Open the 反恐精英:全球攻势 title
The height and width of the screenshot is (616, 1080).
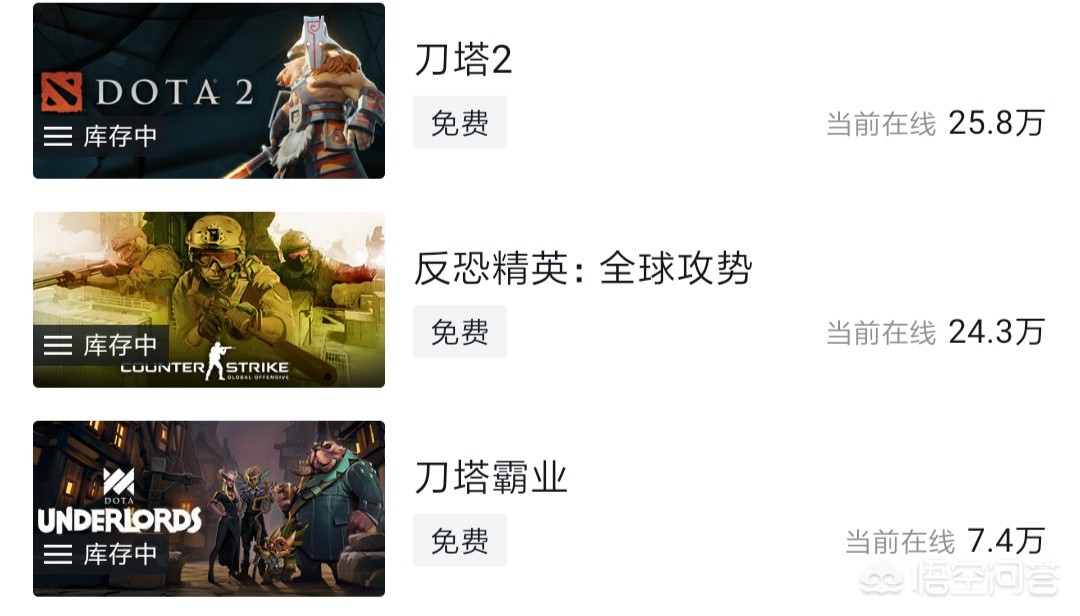tap(583, 268)
